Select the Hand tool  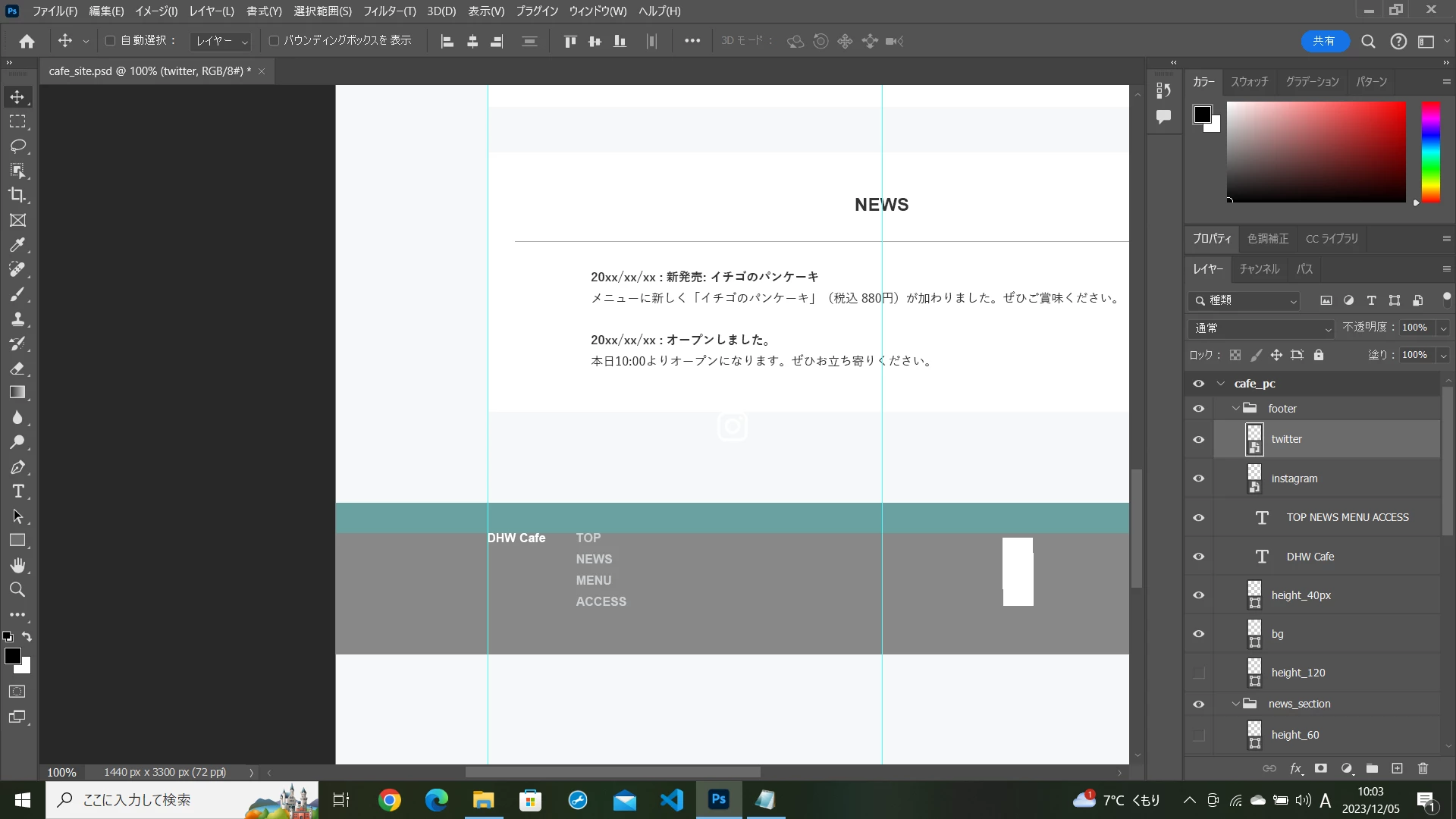[x=17, y=565]
